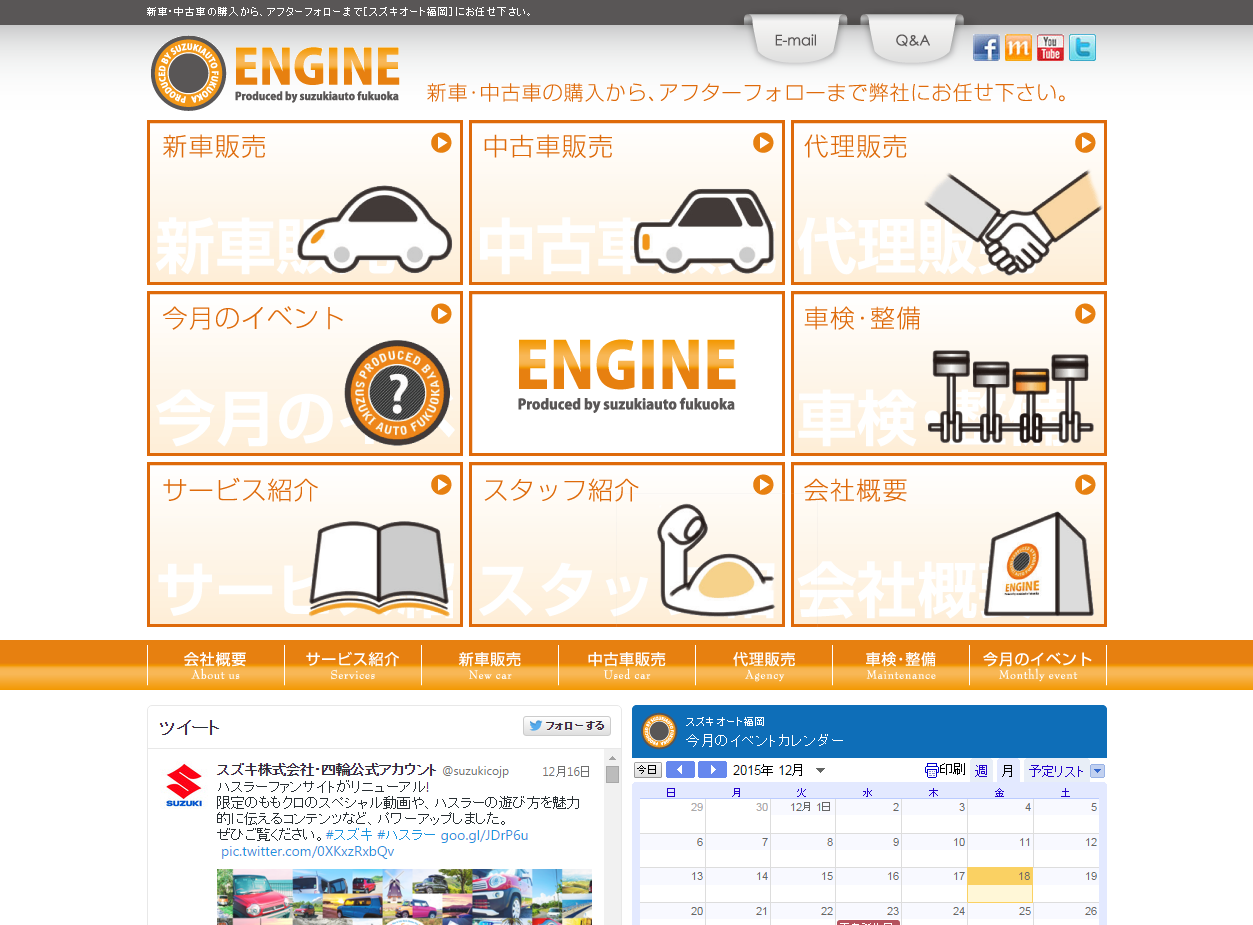Screen dimensions: 1253x925
Task: Click the calendar event on date 23
Action: tap(868, 922)
